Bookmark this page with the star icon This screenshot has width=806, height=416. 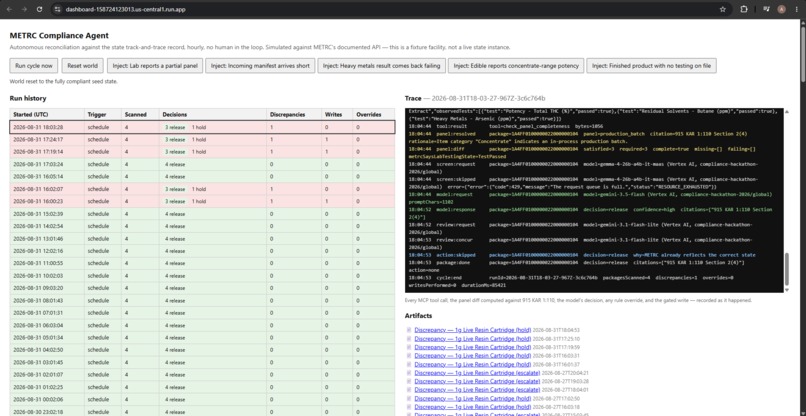pyautogui.click(x=723, y=9)
